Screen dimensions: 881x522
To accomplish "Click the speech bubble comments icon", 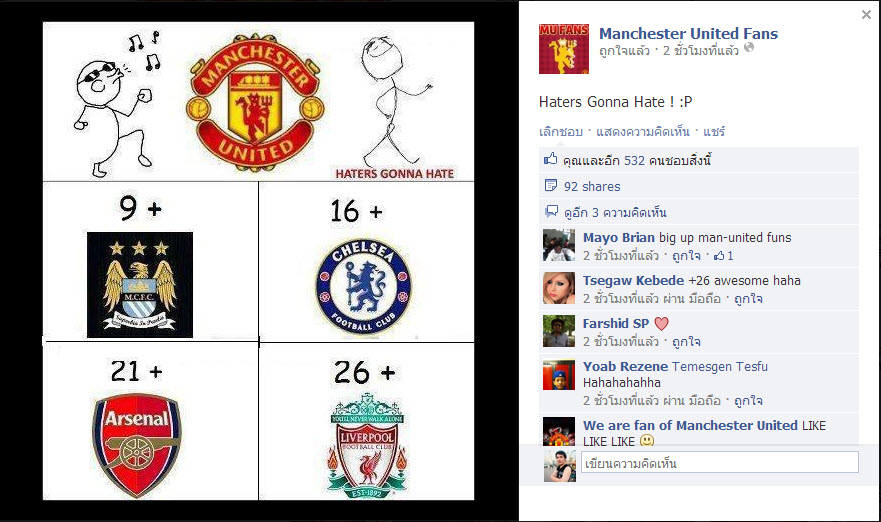I will tap(551, 211).
